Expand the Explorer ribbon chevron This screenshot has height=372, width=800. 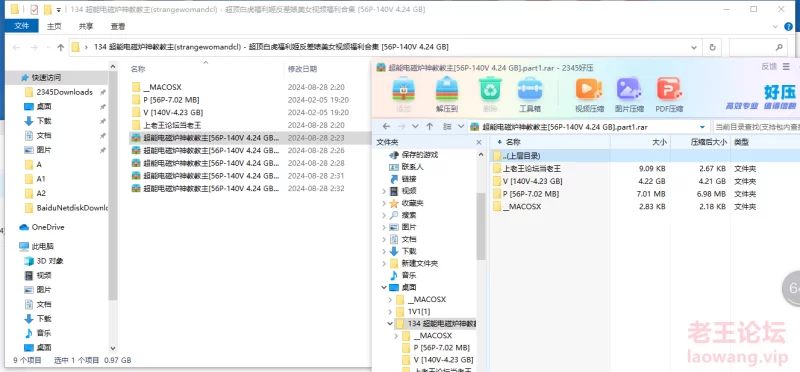pos(776,27)
